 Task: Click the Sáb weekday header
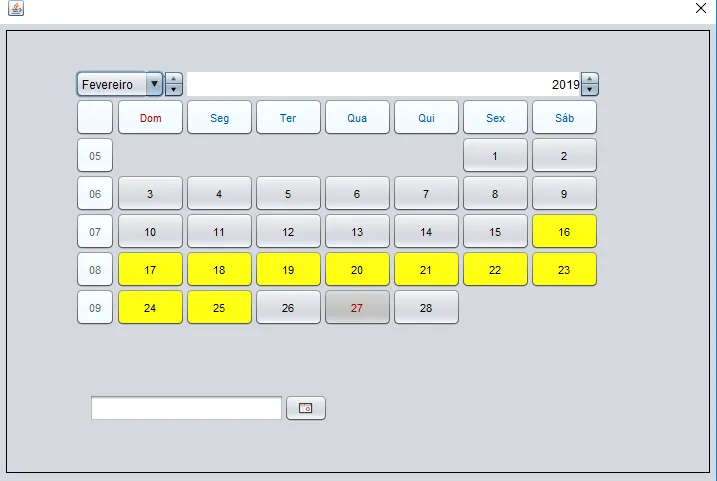[x=564, y=118]
